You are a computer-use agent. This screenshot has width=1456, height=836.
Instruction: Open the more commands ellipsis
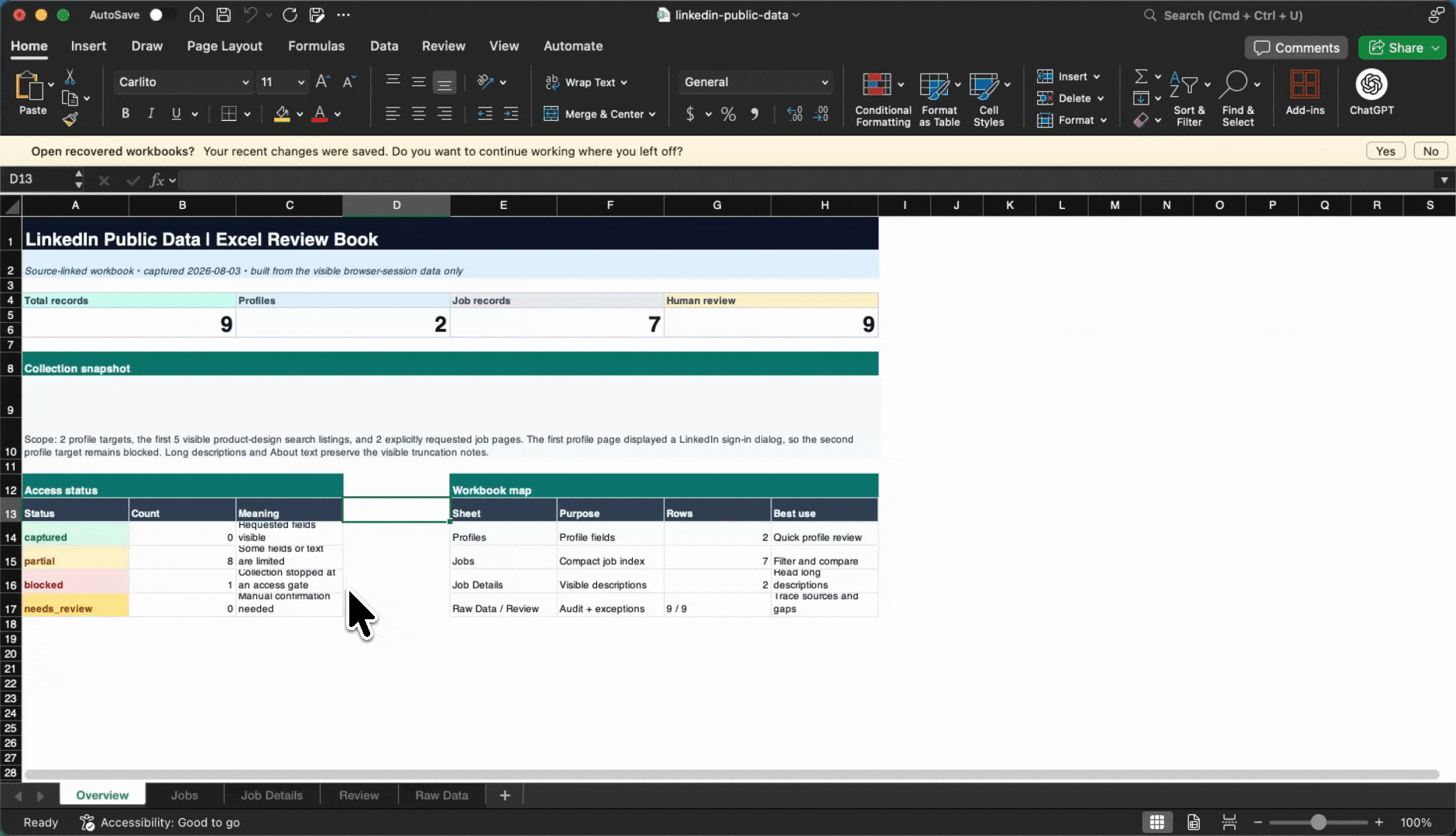point(344,15)
